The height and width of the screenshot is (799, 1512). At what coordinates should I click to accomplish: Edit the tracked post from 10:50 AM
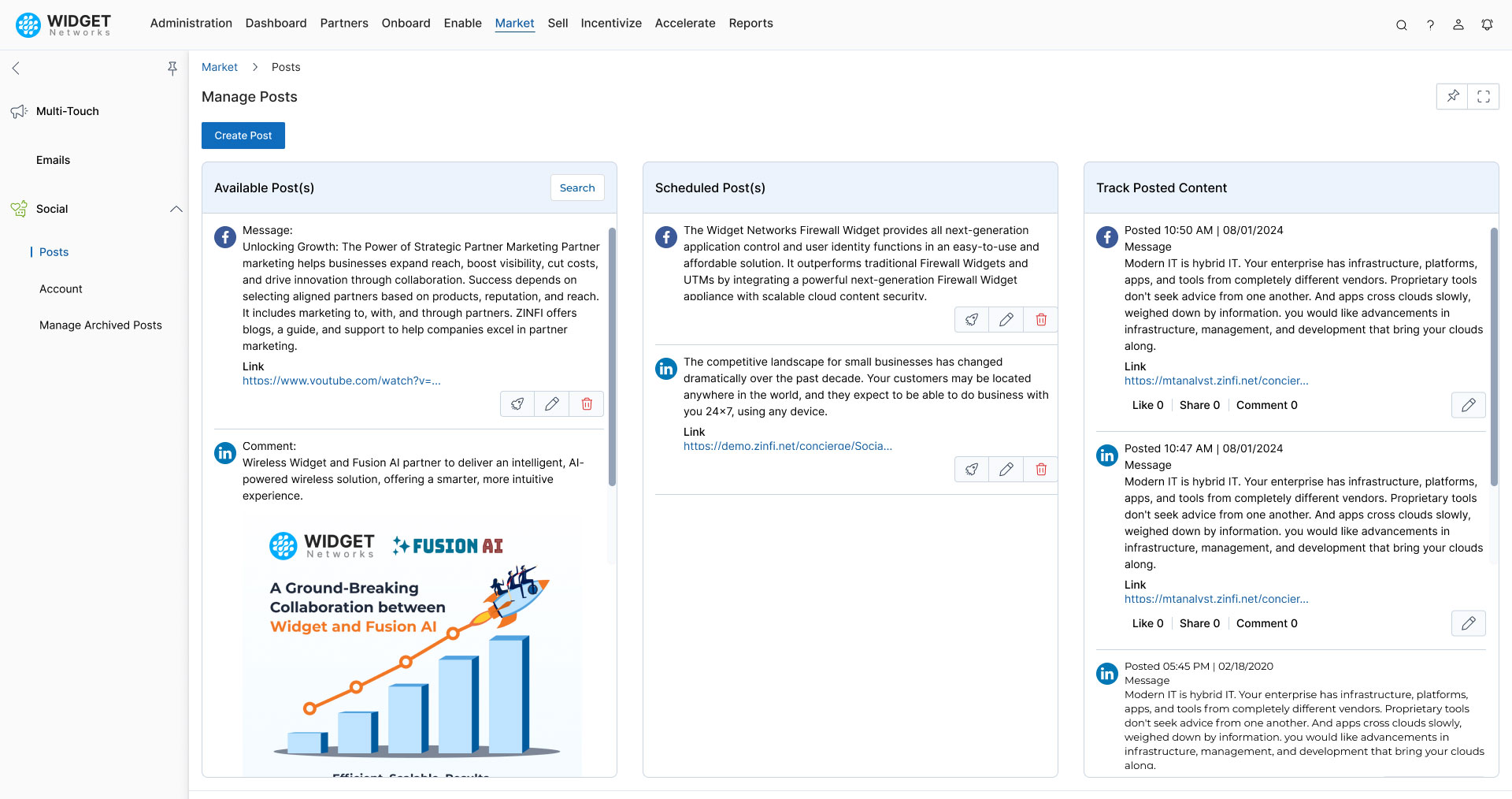pos(1468,405)
